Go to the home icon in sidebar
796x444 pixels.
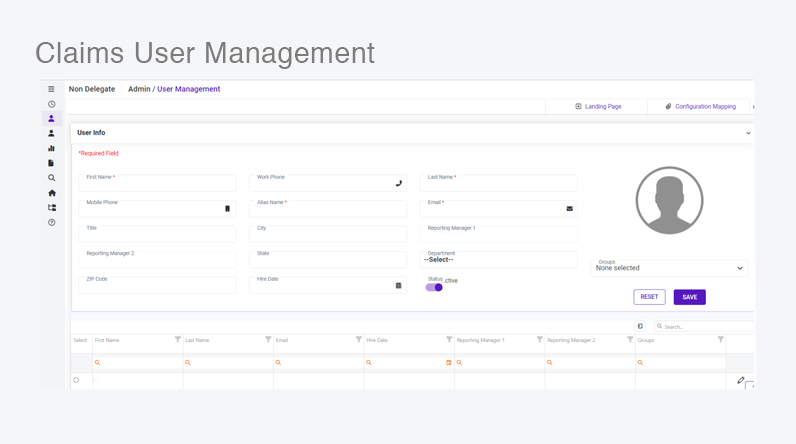click(x=52, y=193)
